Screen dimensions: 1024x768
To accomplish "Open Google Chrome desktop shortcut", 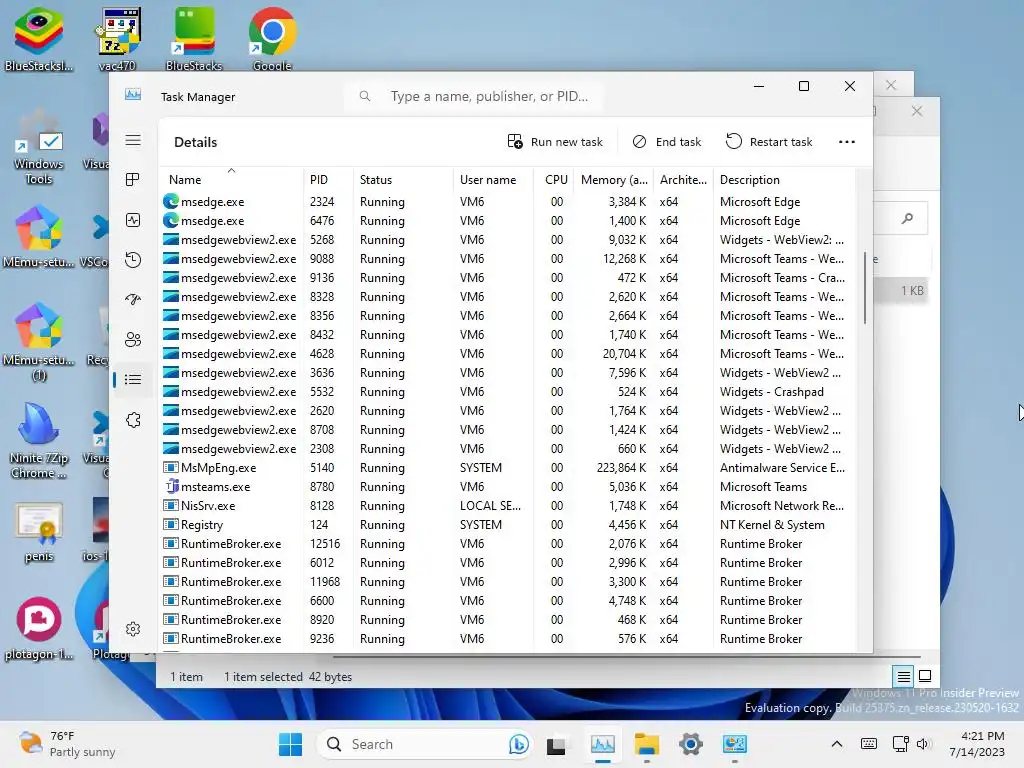I will (272, 39).
